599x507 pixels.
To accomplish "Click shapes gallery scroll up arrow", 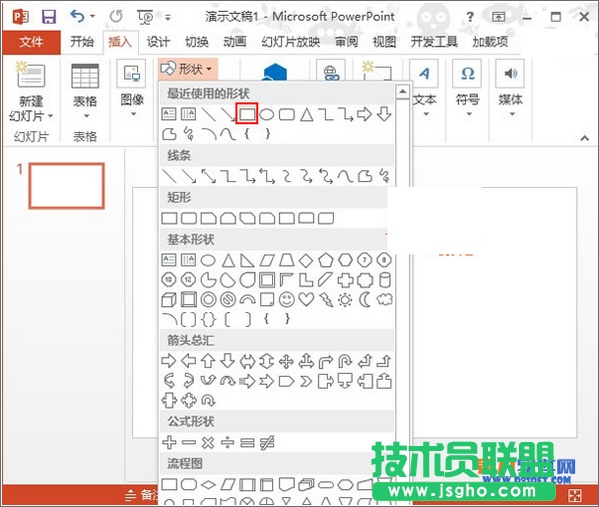I will [402, 92].
